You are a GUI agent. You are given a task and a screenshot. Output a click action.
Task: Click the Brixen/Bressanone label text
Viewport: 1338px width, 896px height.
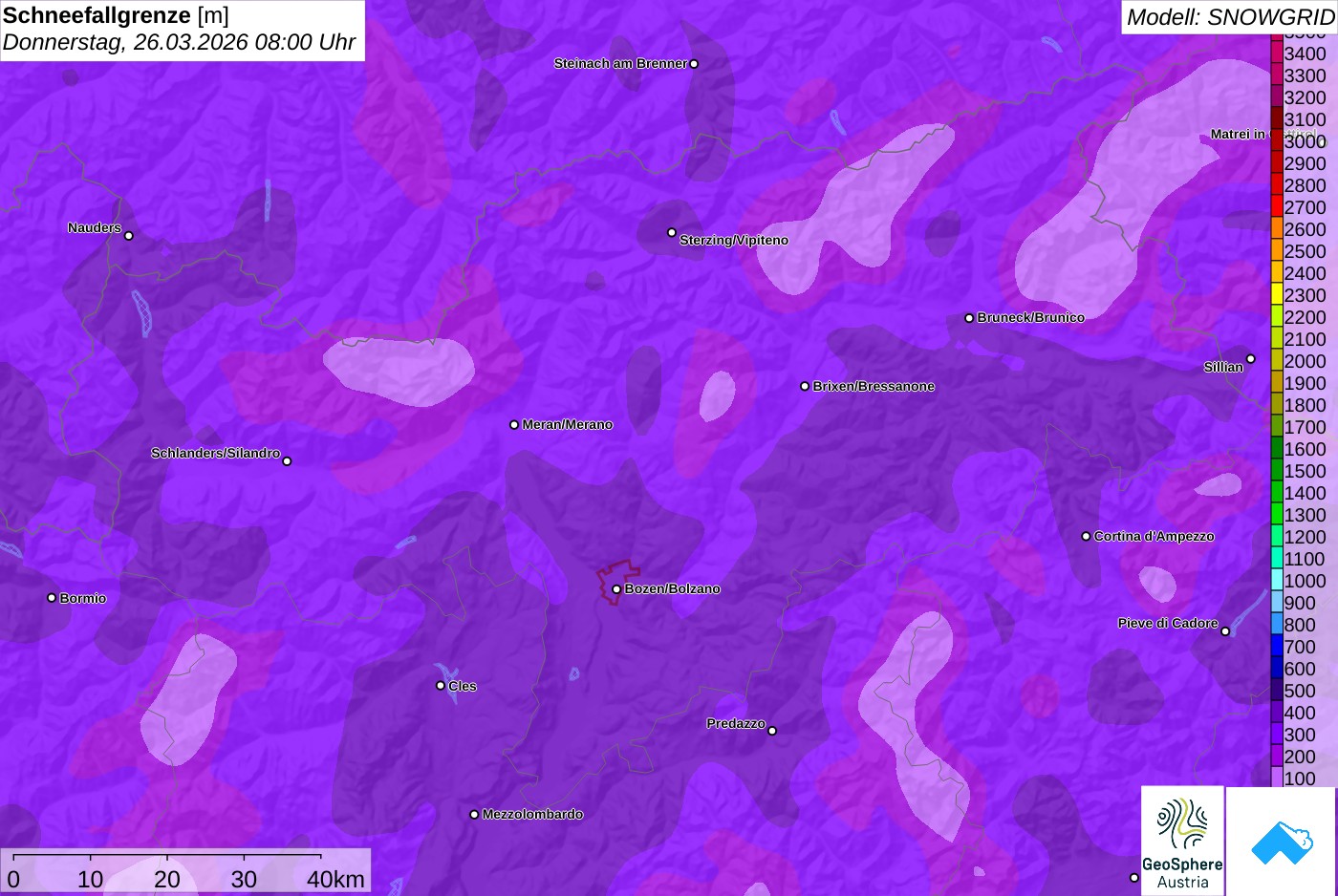point(874,387)
